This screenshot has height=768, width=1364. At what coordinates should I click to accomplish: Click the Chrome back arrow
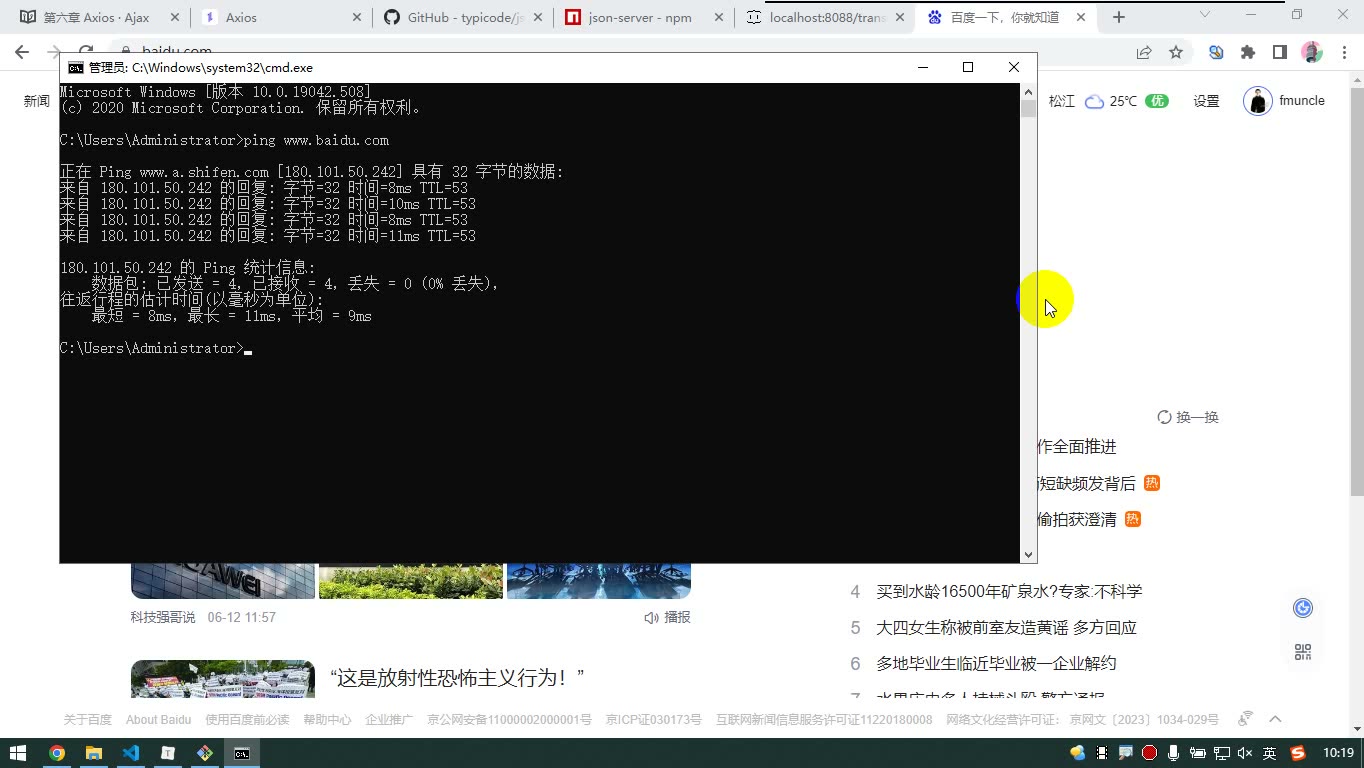pos(22,52)
